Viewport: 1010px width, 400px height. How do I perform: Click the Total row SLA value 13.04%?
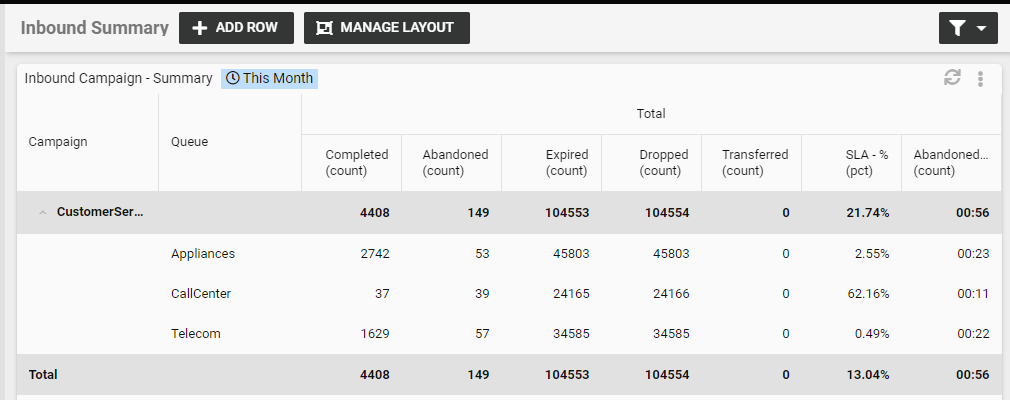pos(868,374)
